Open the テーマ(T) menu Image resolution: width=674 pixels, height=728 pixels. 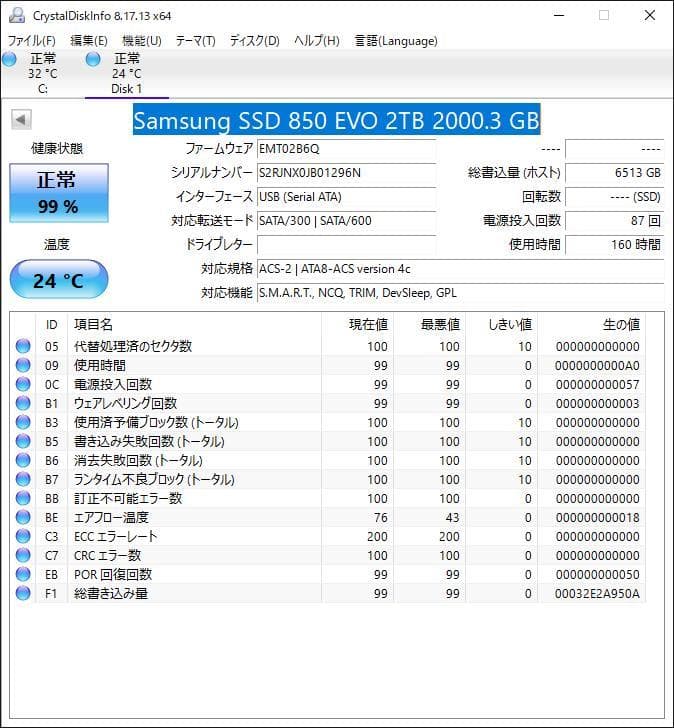pyautogui.click(x=195, y=41)
